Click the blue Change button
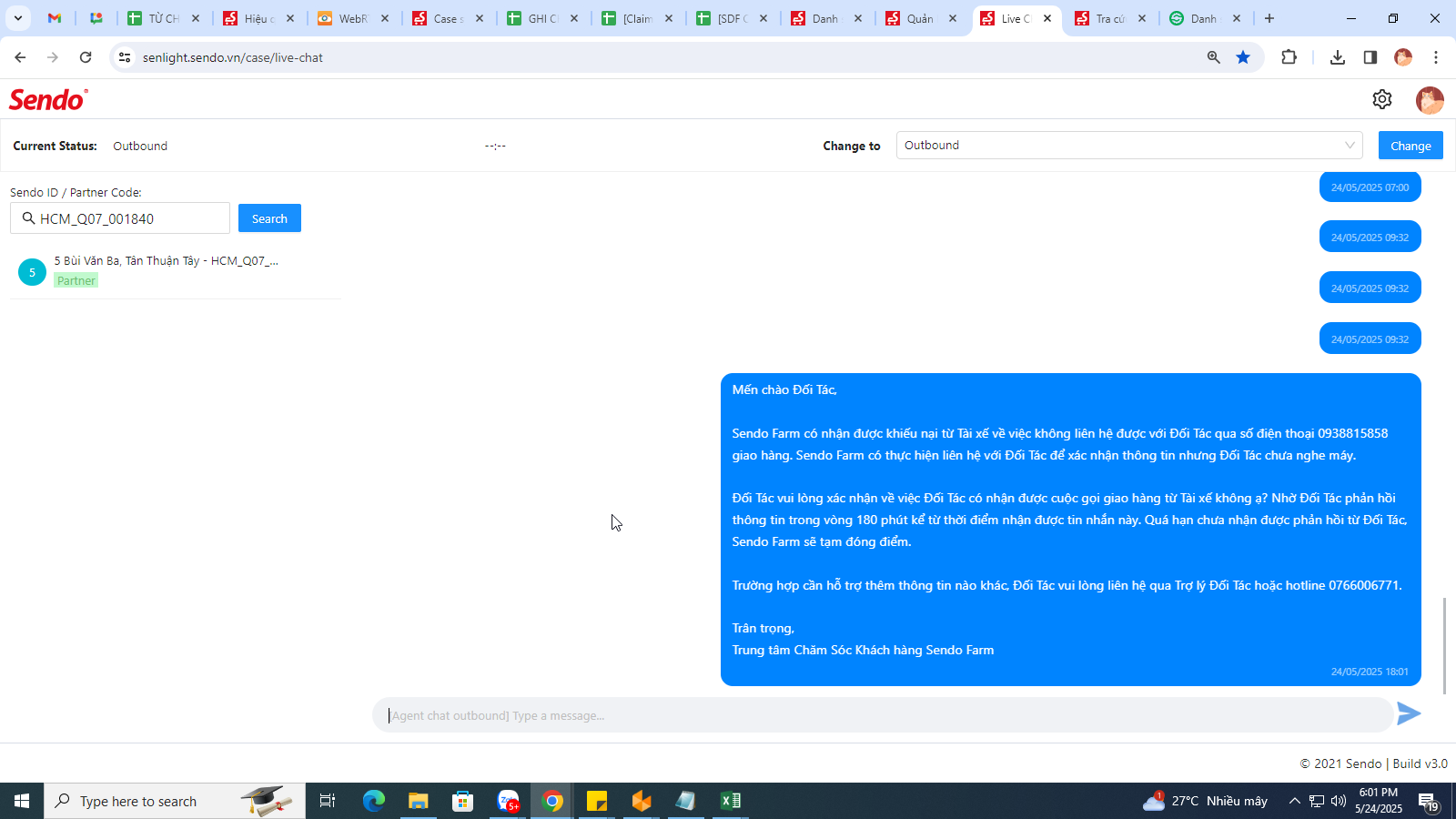The height and width of the screenshot is (819, 1456). tap(1410, 146)
